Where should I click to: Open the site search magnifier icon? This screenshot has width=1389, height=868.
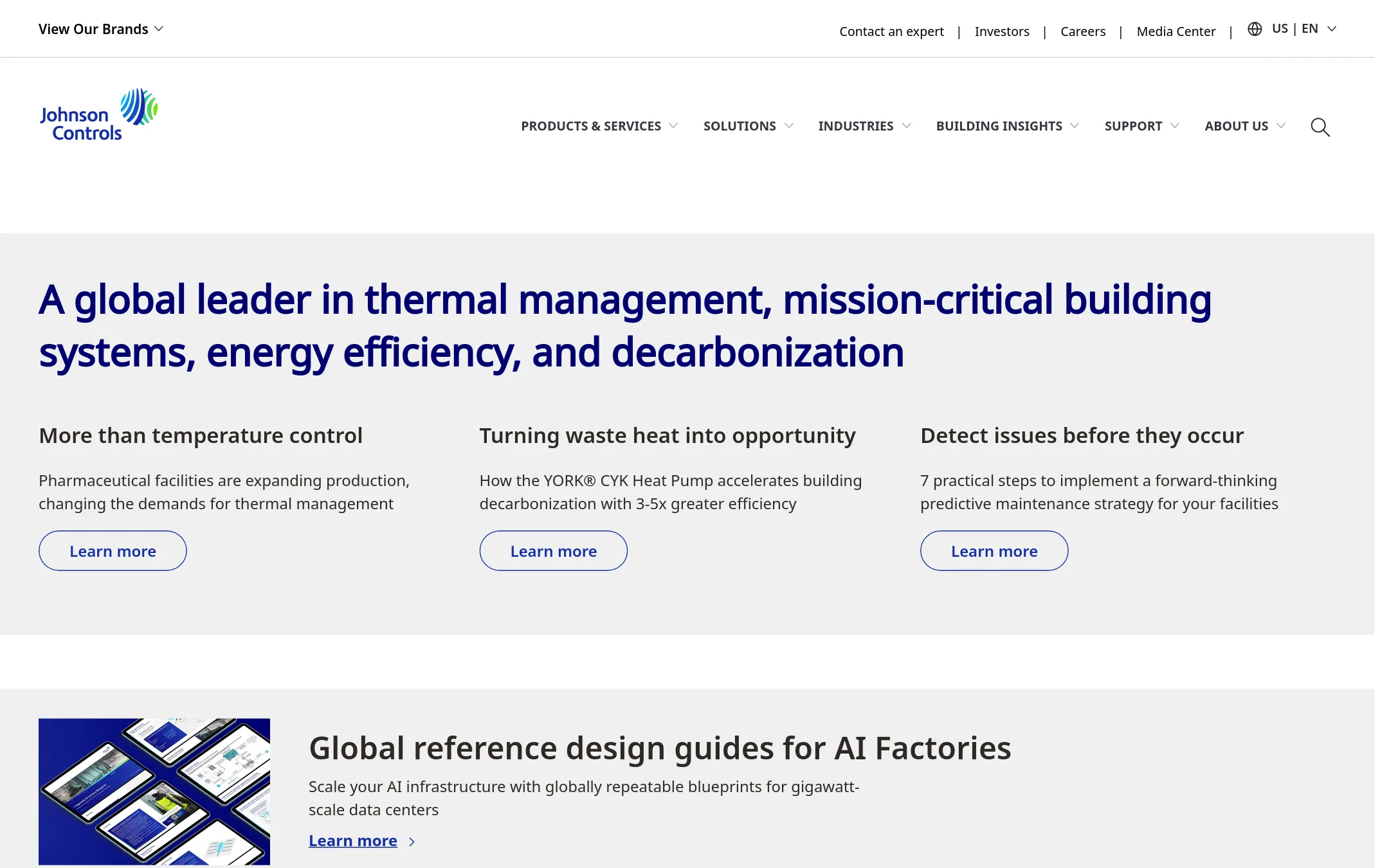point(1320,127)
